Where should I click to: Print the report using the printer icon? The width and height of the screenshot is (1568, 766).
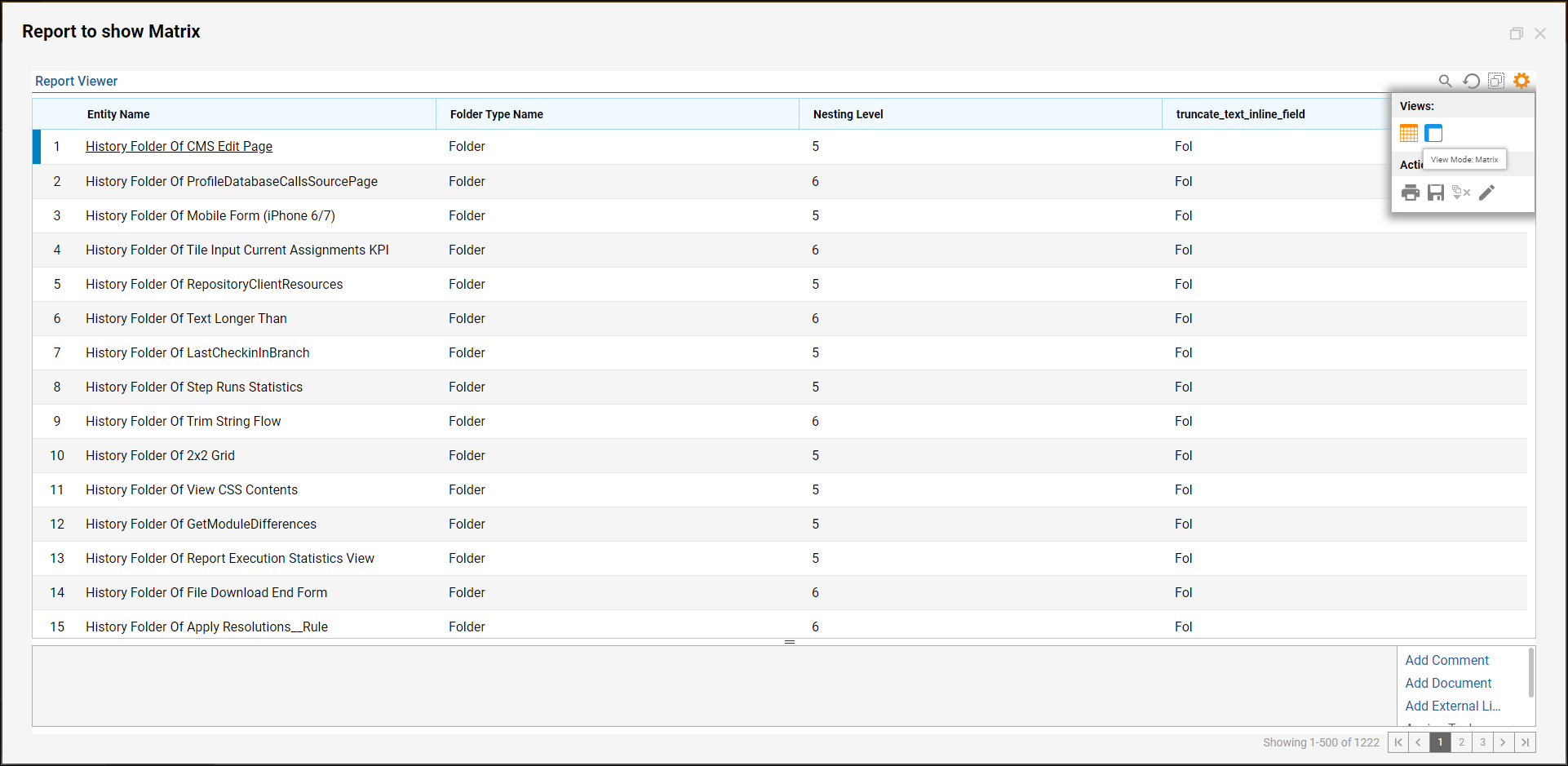(1411, 193)
